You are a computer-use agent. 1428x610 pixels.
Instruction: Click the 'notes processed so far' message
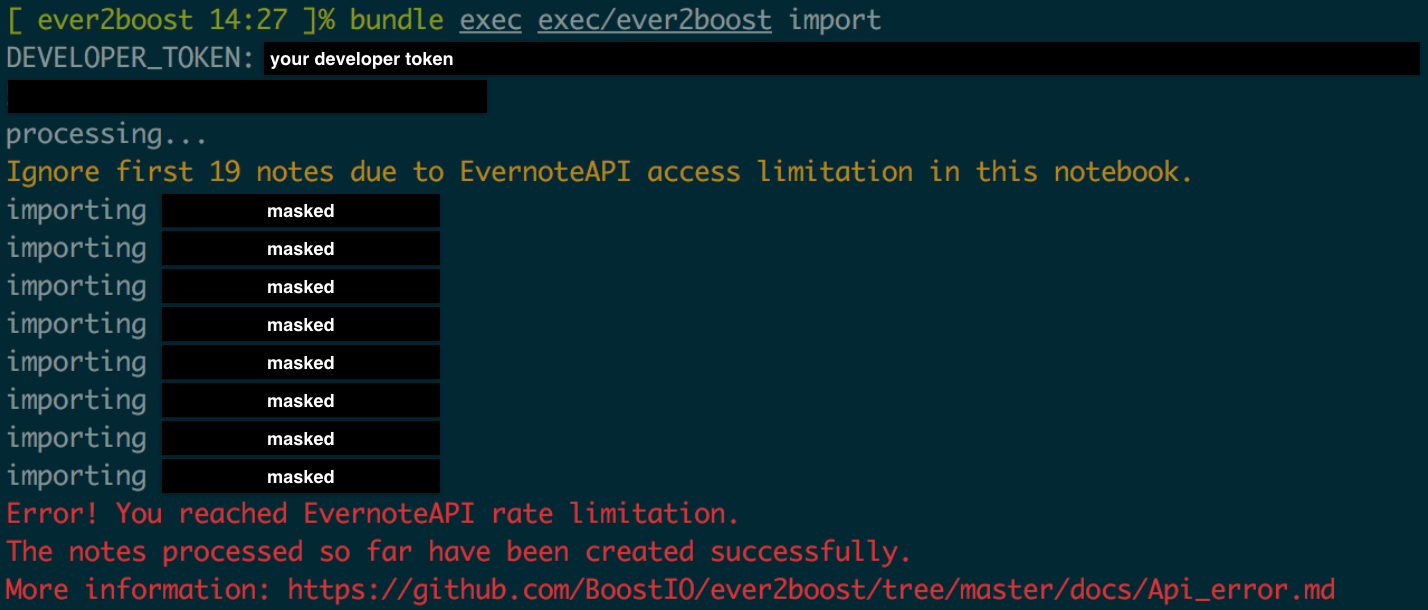459,552
